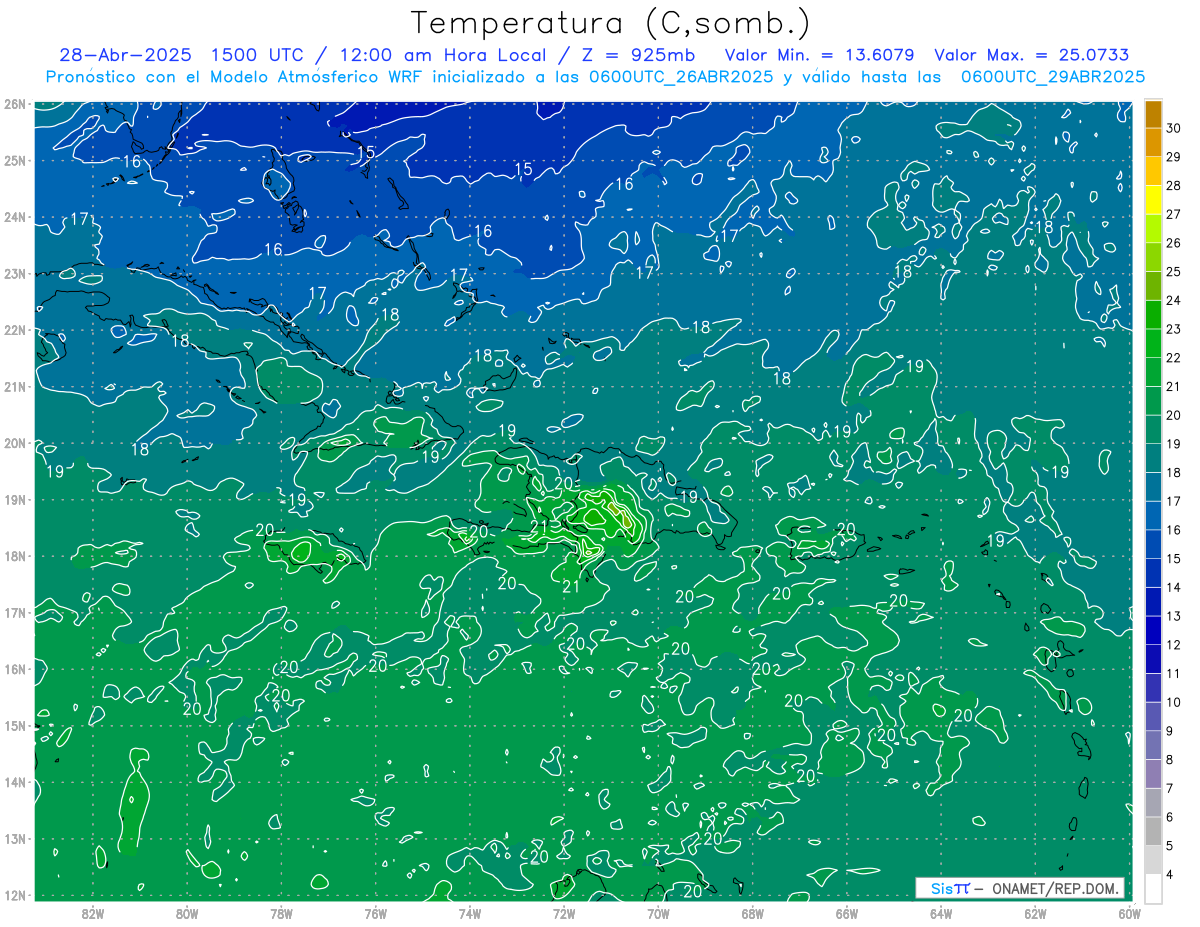The image size is (1200, 927).
Task: Click the "10" colorbar scale label
Action: 1174,702
